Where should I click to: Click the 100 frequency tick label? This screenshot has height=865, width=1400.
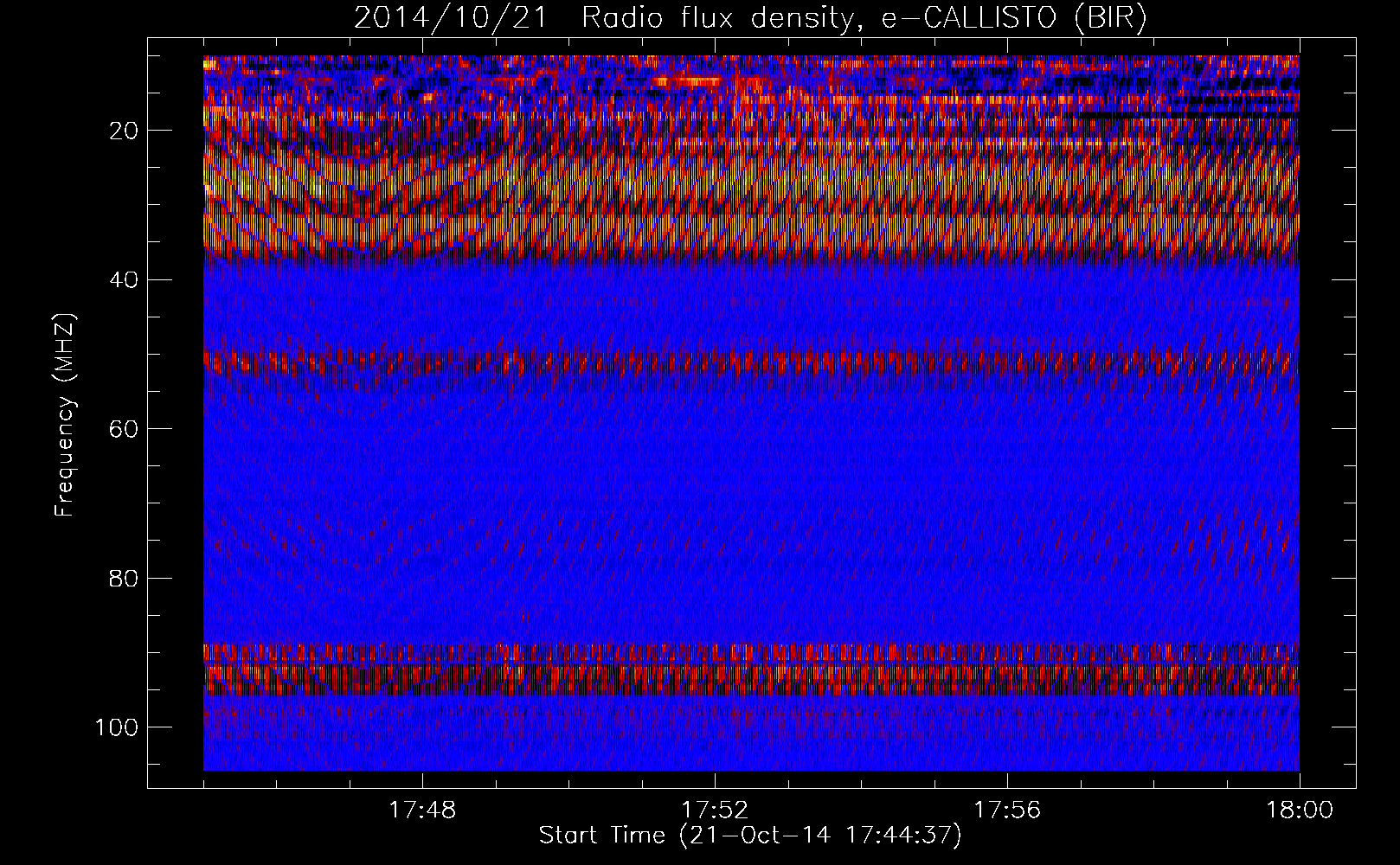pyautogui.click(x=118, y=727)
